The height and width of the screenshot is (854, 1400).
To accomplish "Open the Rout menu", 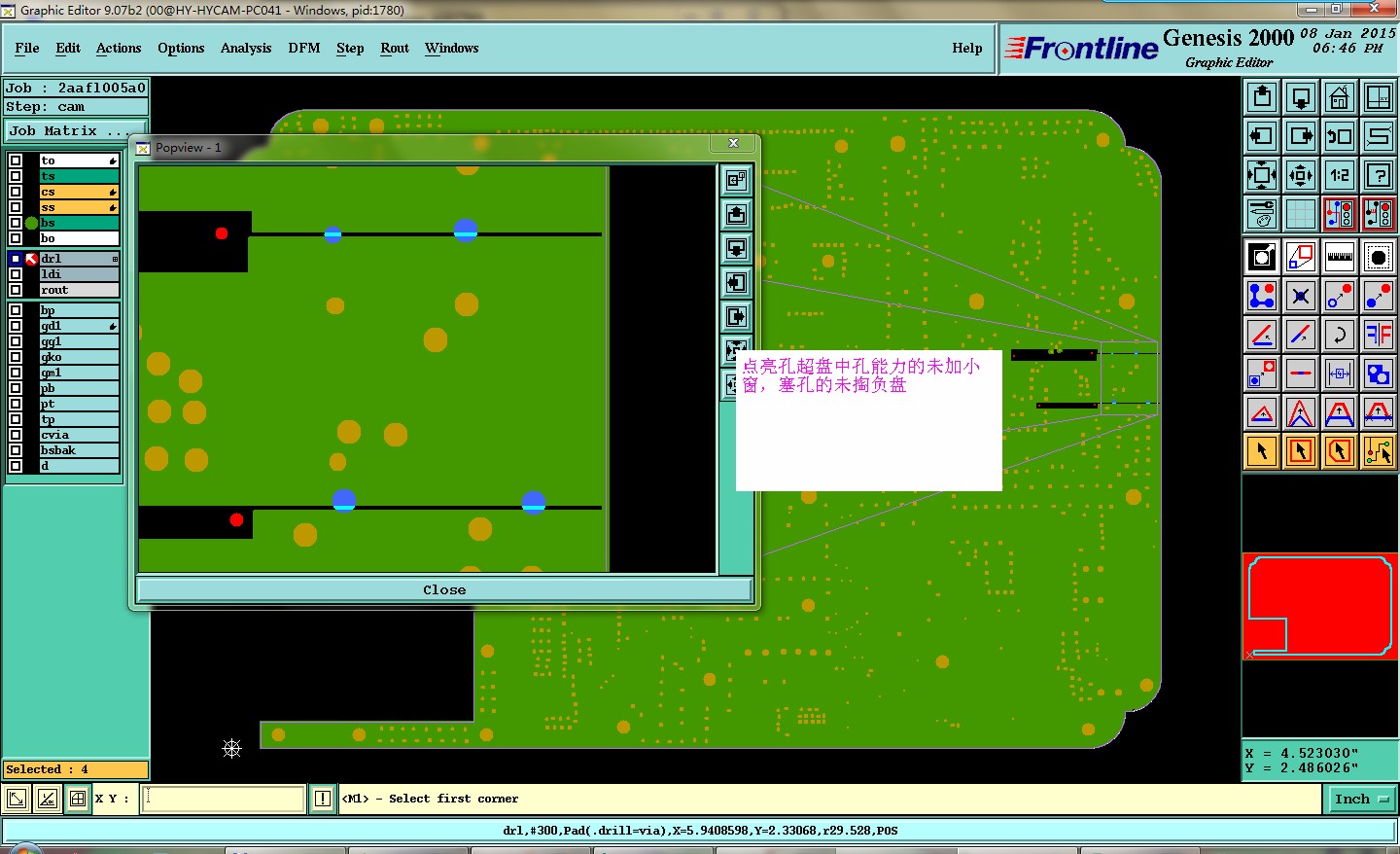I will (x=395, y=48).
